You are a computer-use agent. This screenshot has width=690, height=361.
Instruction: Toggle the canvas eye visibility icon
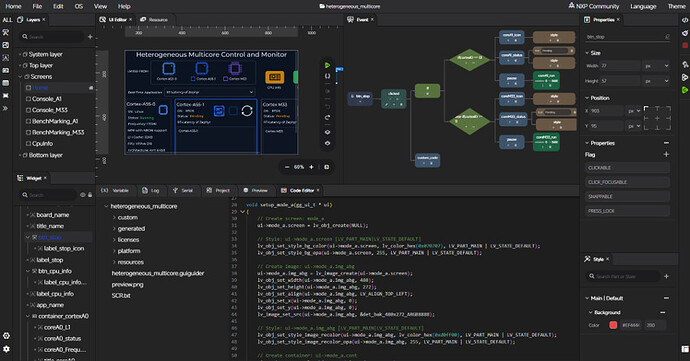coord(327,132)
